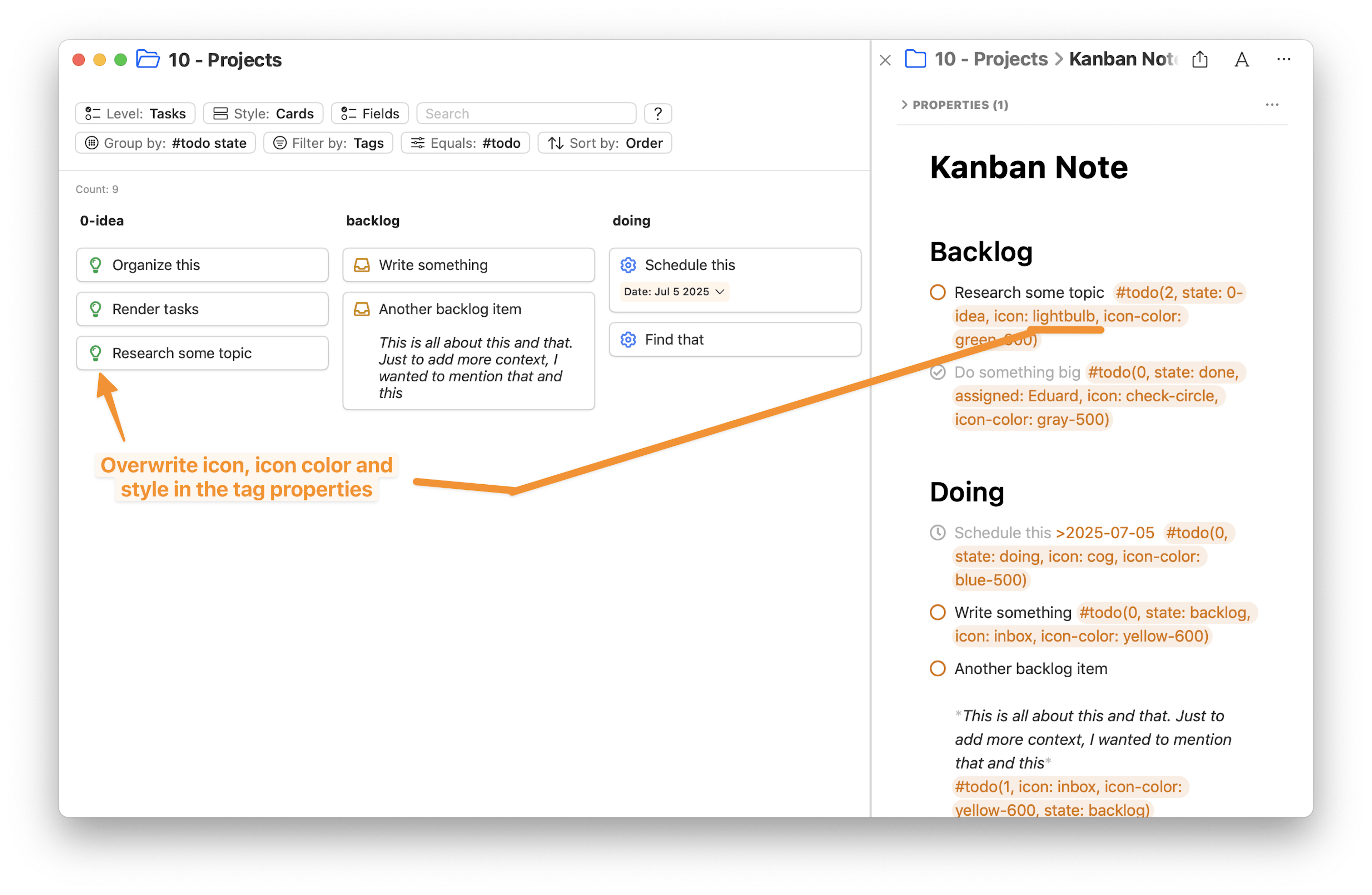
Task: Open the Group by #todo state dropdown
Action: pos(165,143)
